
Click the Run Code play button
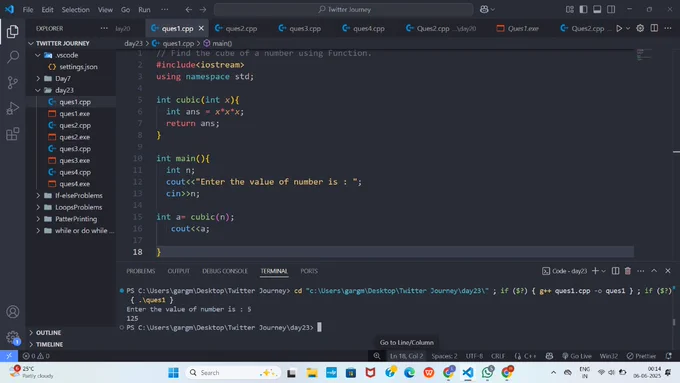pyautogui.click(x=619, y=28)
